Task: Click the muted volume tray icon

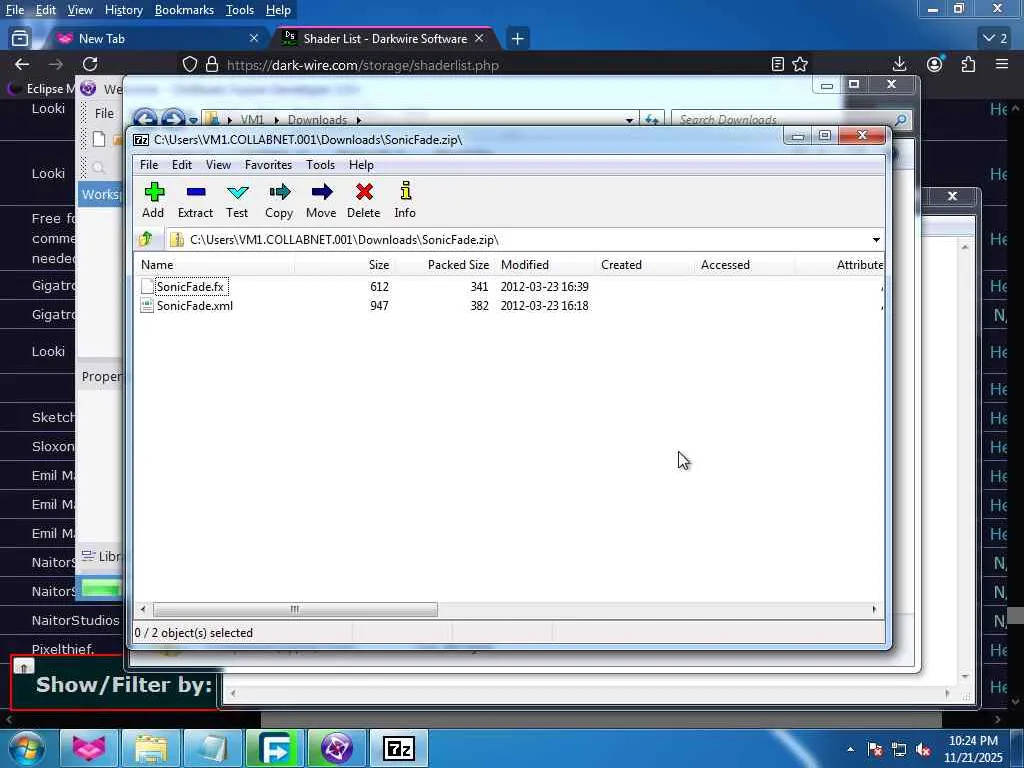Action: pos(923,750)
